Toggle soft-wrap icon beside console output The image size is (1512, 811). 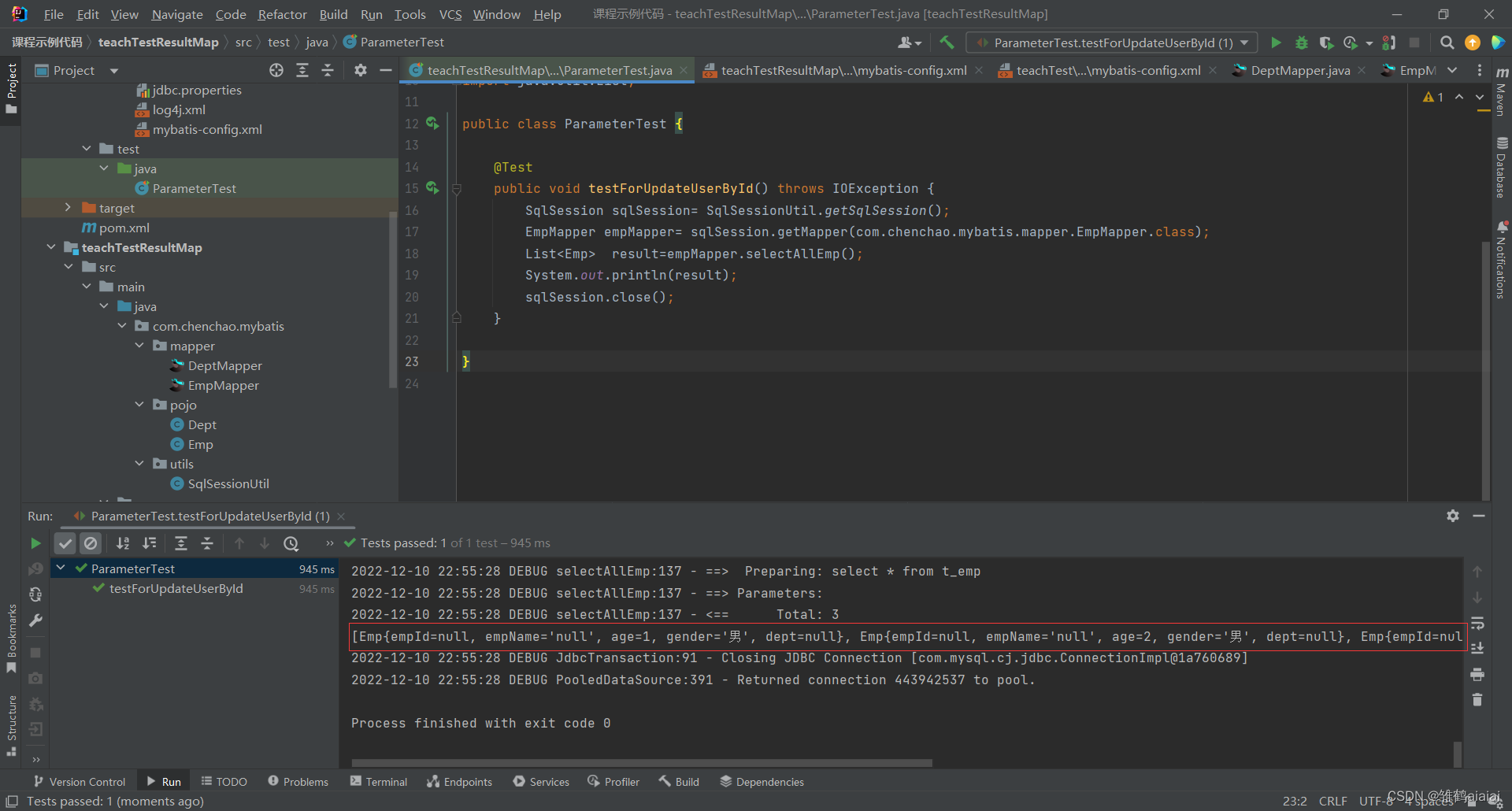(x=1477, y=623)
